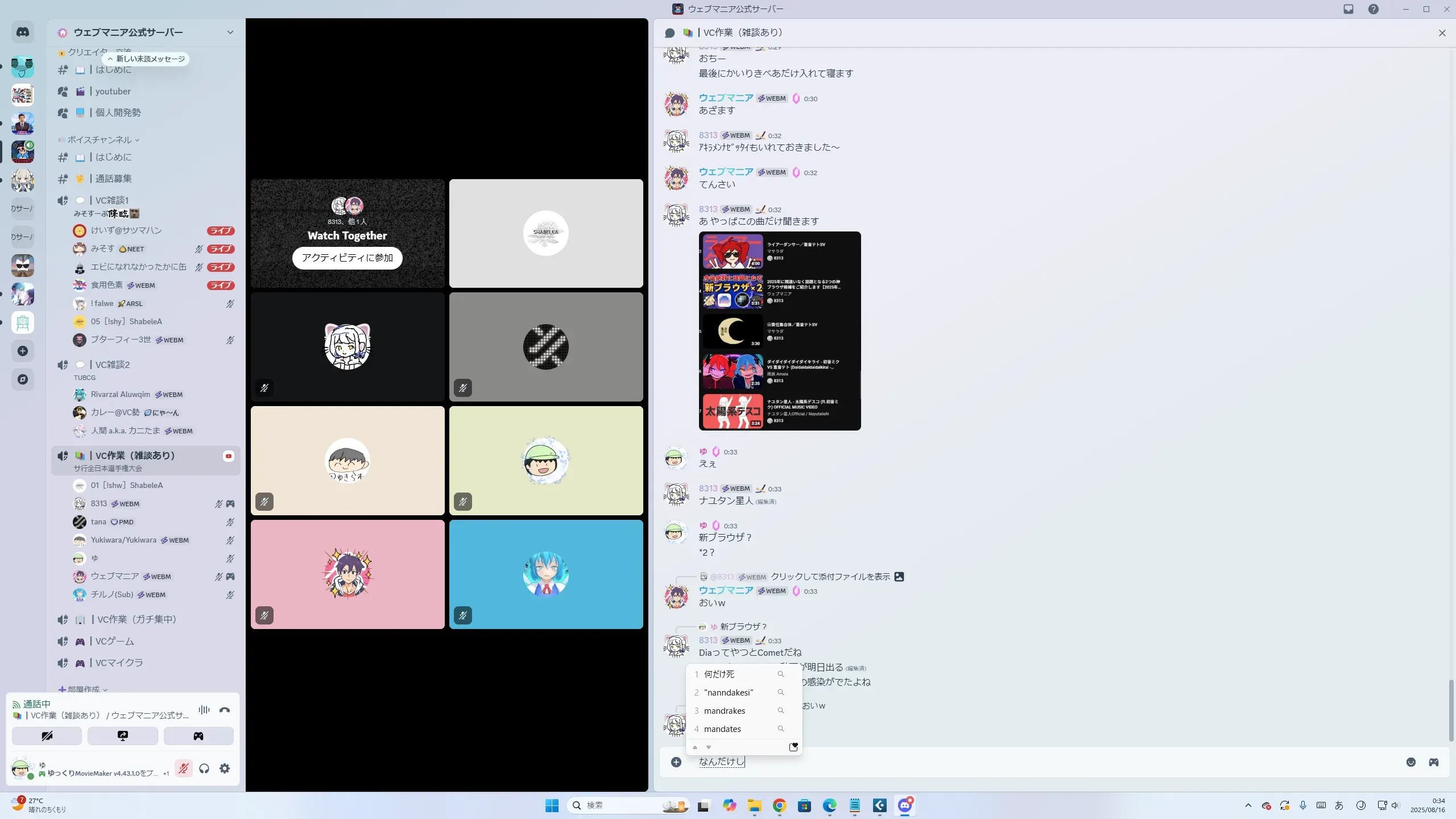Click アクティビティに参加 button

347,258
